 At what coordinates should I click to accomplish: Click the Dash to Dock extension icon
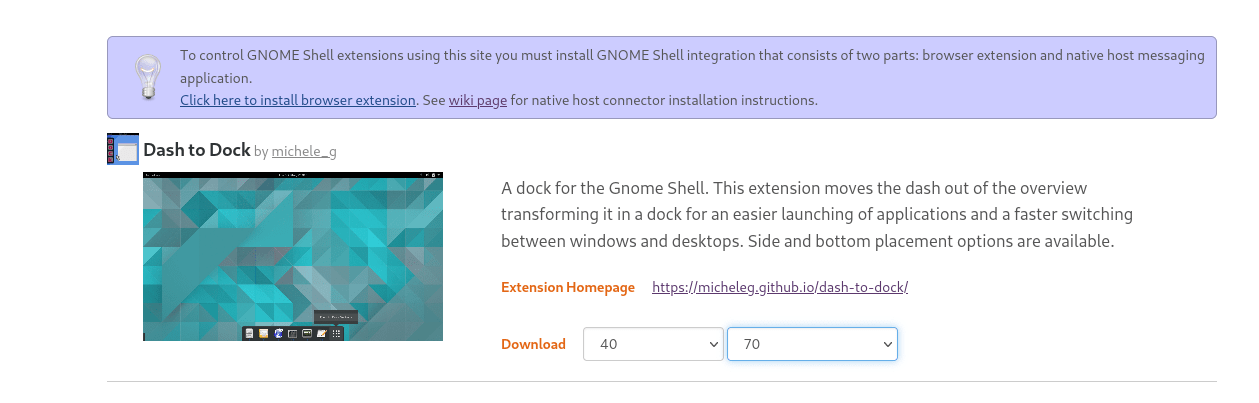123,149
